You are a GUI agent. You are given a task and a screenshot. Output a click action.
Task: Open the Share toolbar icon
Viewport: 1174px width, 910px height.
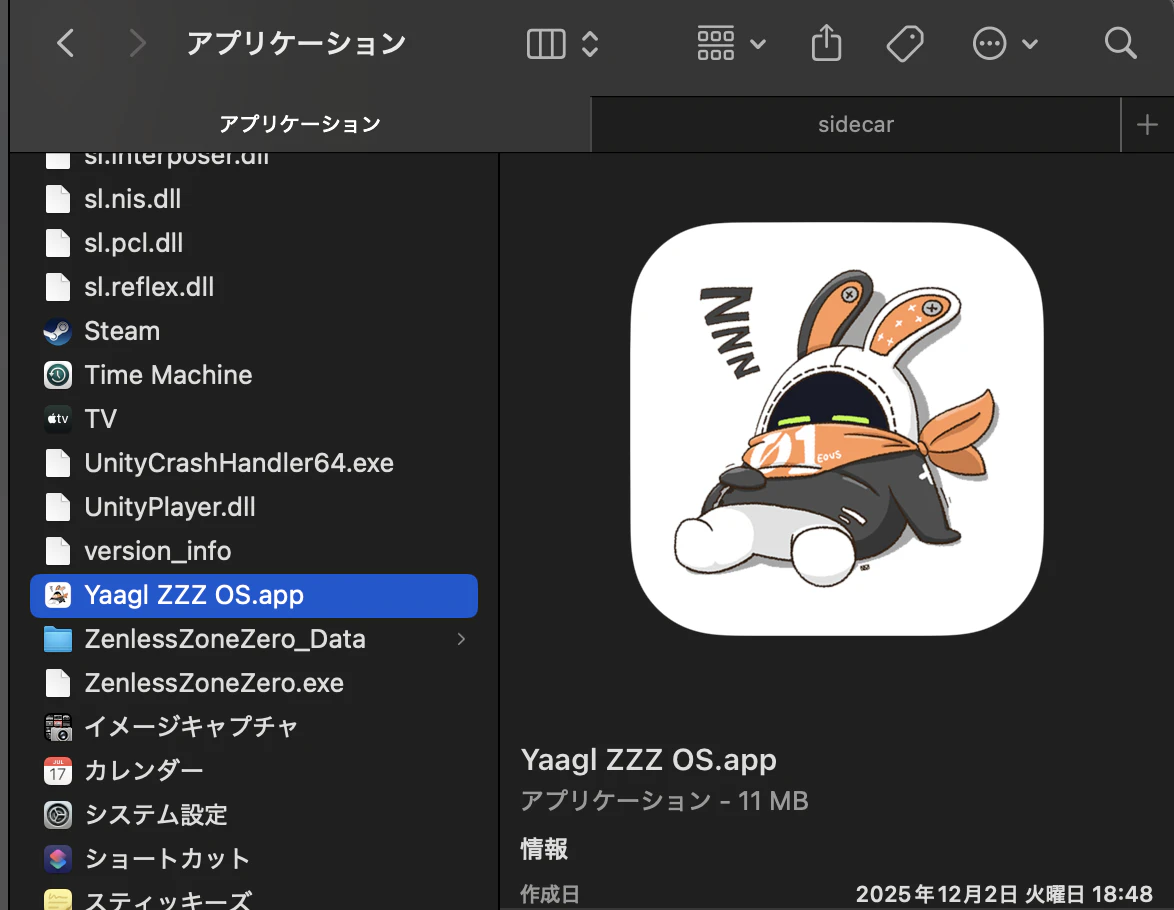coord(826,43)
